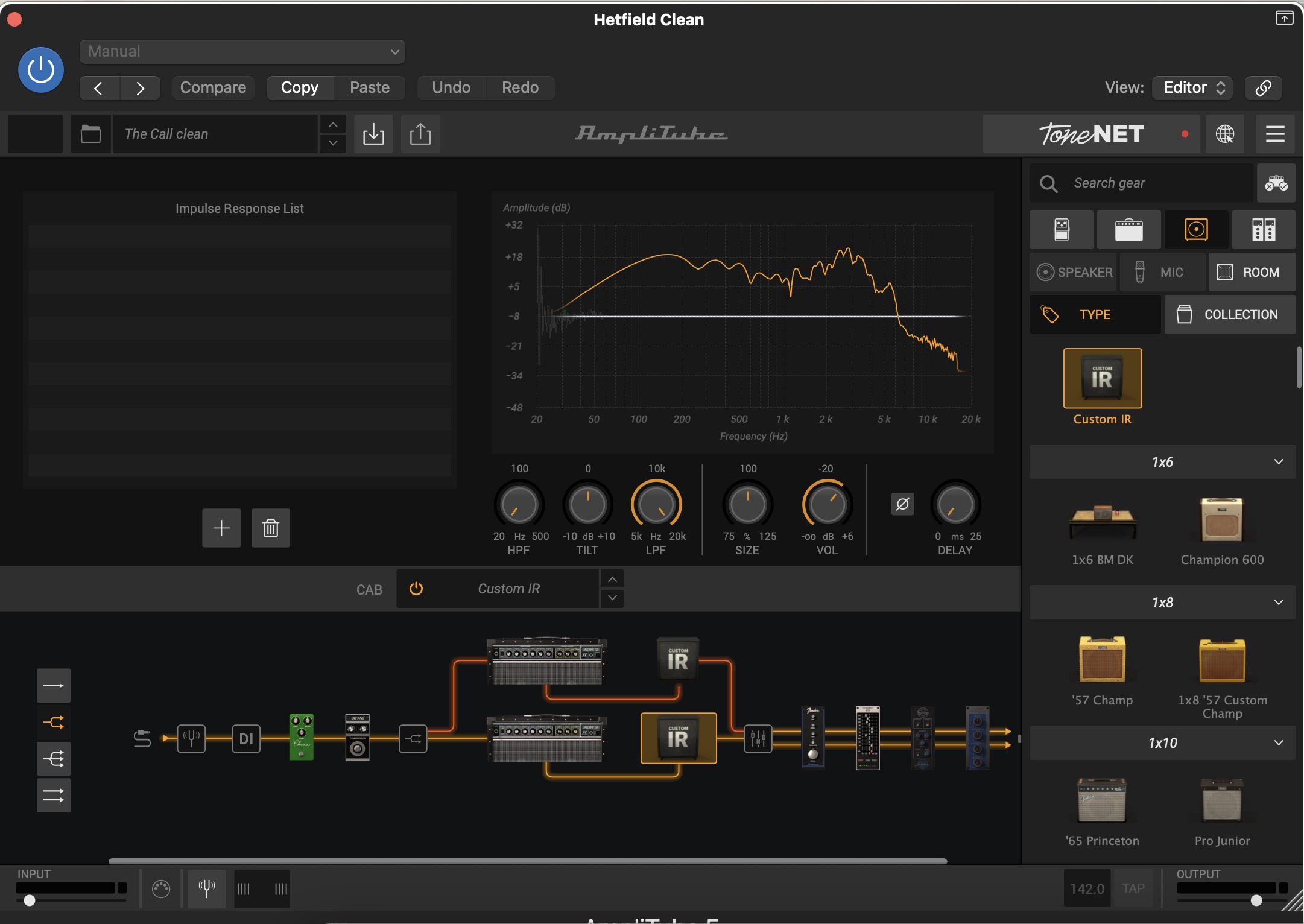Select the dual parallel routing option
The image size is (1304, 924).
click(54, 796)
